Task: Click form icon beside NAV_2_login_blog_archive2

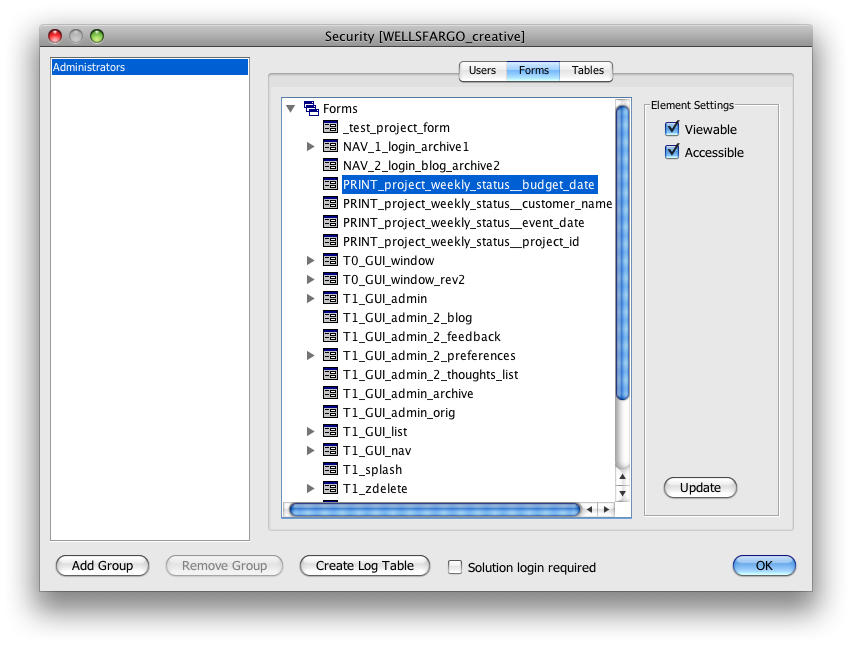Action: [x=330, y=165]
